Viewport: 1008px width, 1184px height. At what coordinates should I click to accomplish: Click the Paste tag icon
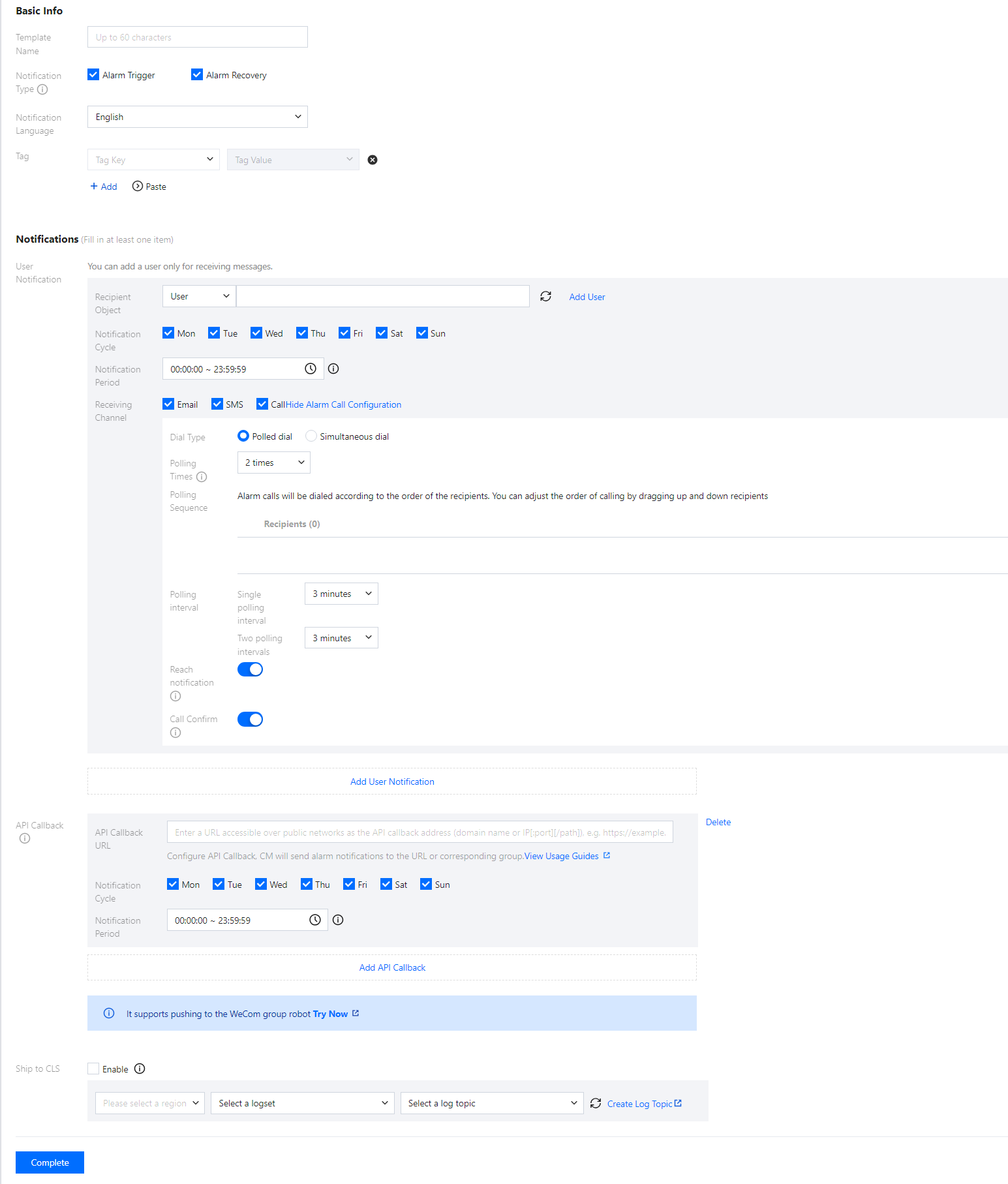pyautogui.click(x=138, y=186)
